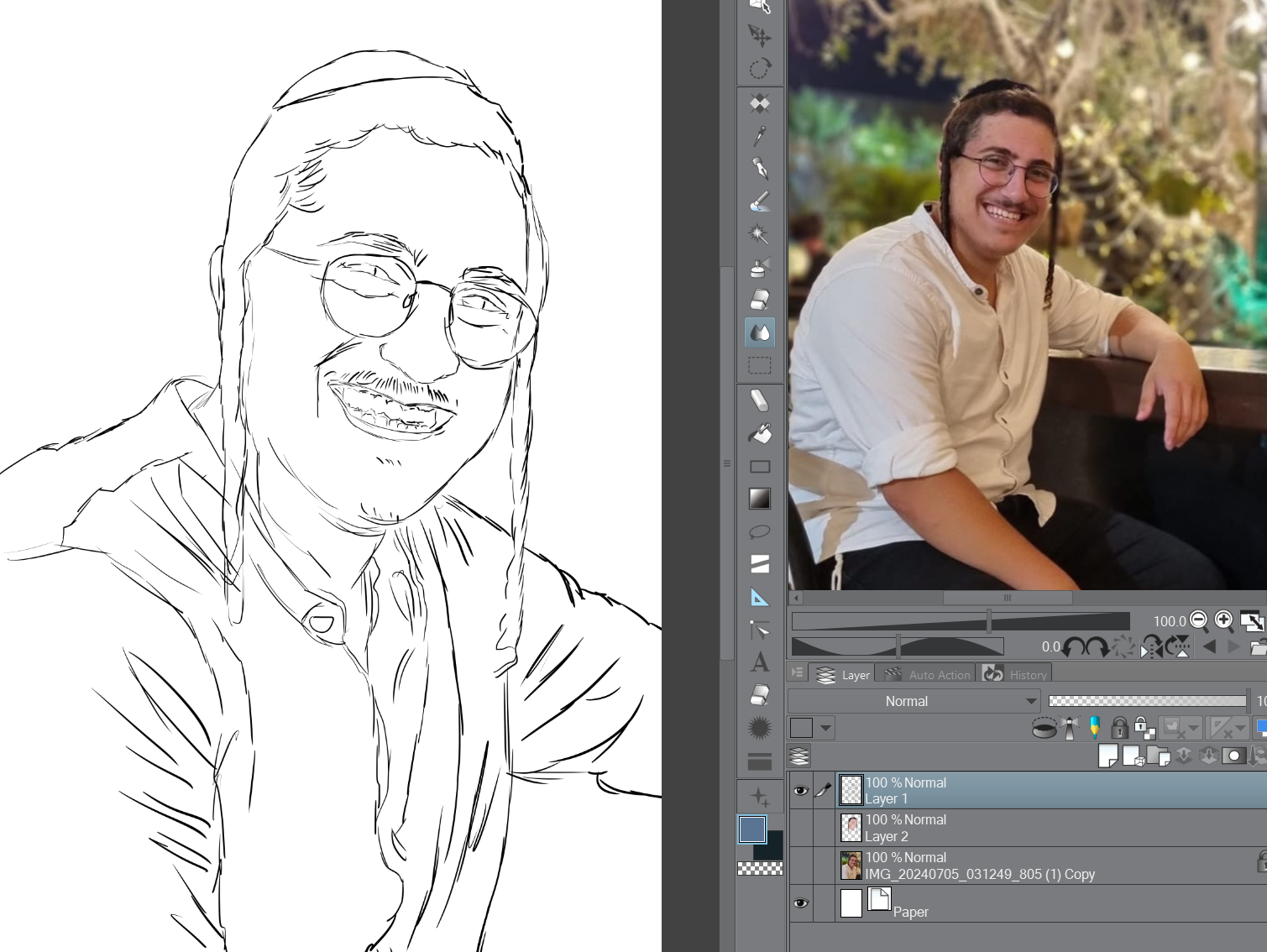Viewport: 1267px width, 952px height.
Task: Hide the Layer 1 layer
Action: 802,789
